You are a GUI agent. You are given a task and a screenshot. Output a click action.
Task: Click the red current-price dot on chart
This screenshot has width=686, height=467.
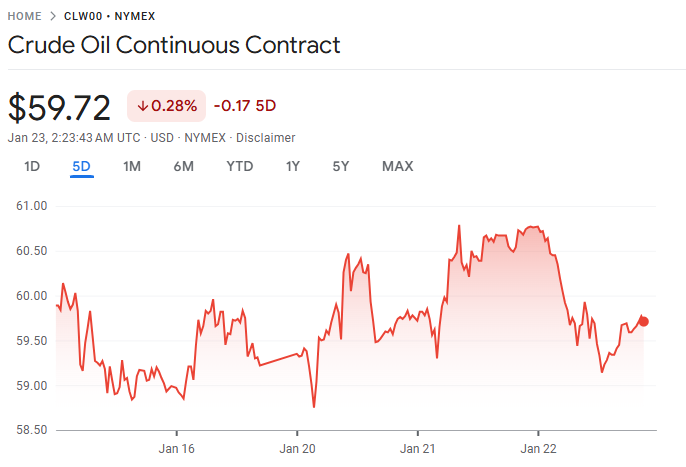644,321
